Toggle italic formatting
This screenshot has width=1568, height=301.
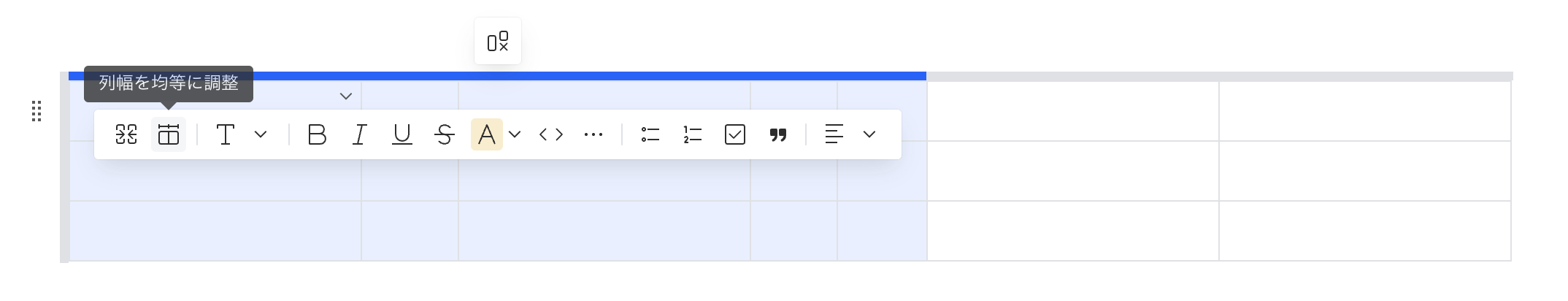359,134
